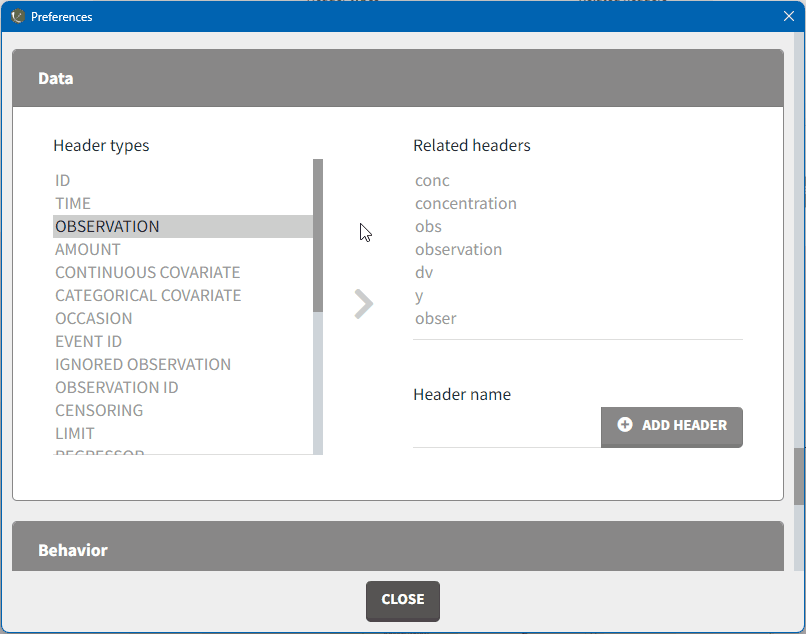The width and height of the screenshot is (806, 634).
Task: Choose EVENT ID header type
Action: [88, 342]
